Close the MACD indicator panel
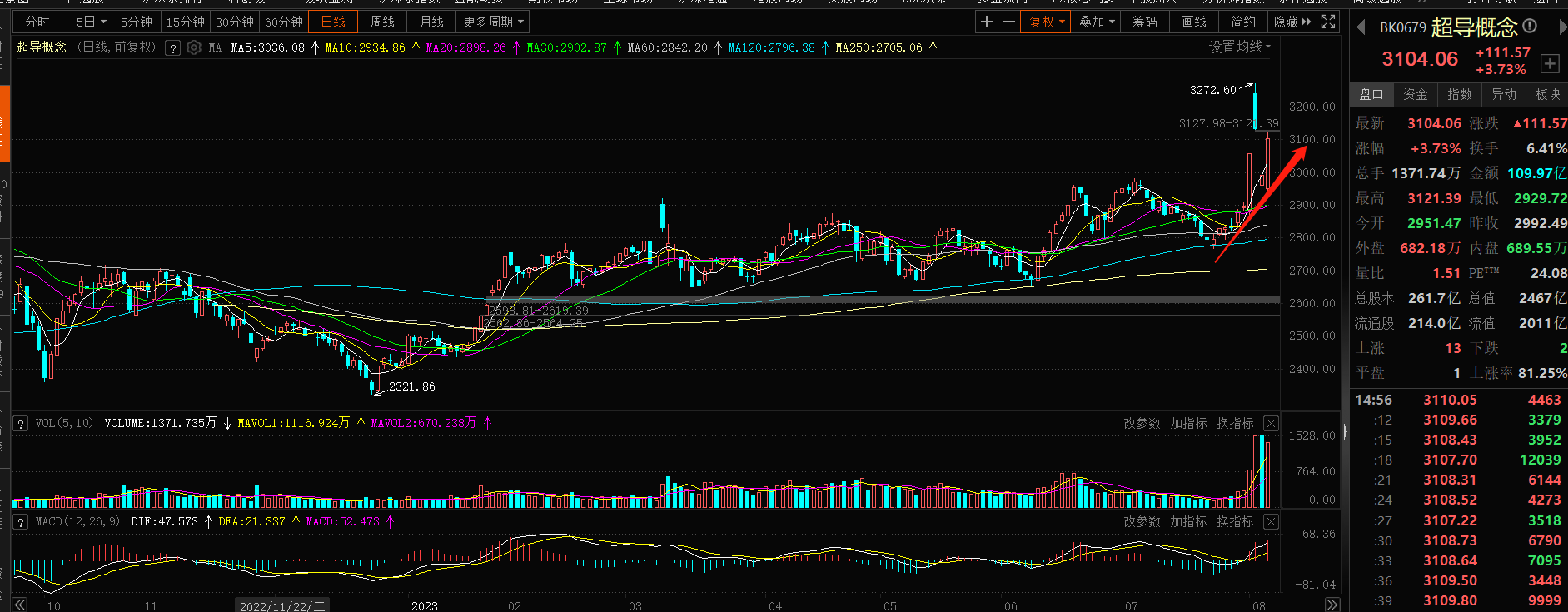Viewport: 1568px width, 612px height. [x=1271, y=522]
